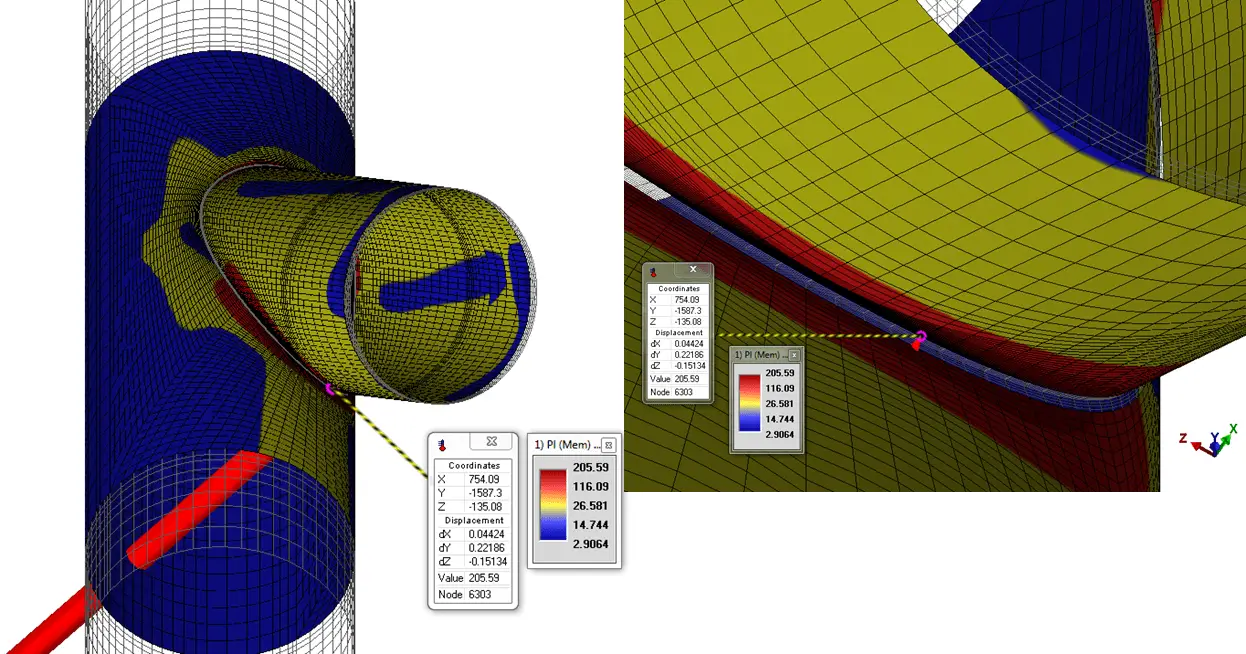Close the probe popup over the yellow mesh
This screenshot has height=654, width=1246.
click(x=693, y=271)
